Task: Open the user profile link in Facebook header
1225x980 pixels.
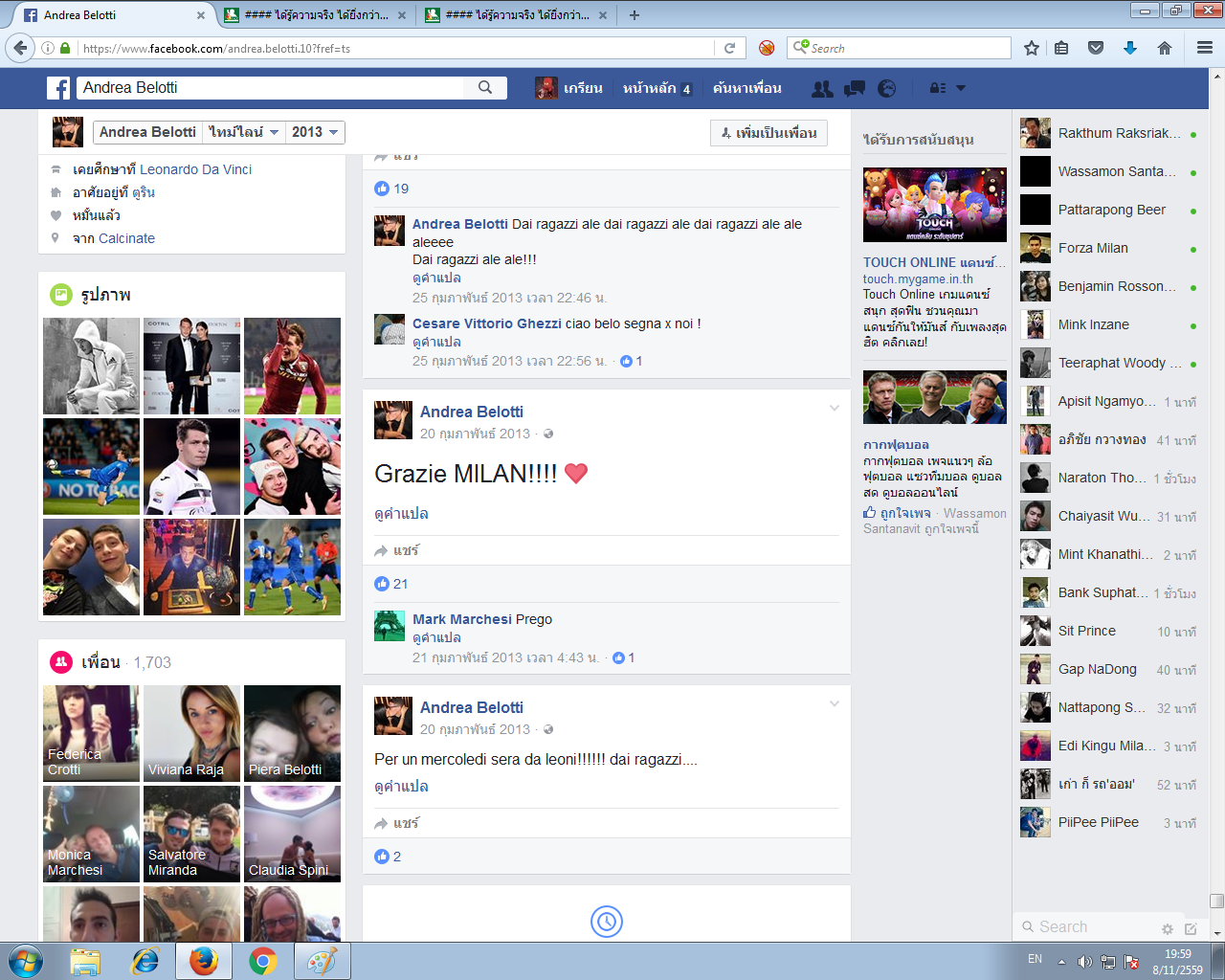Action: [568, 88]
